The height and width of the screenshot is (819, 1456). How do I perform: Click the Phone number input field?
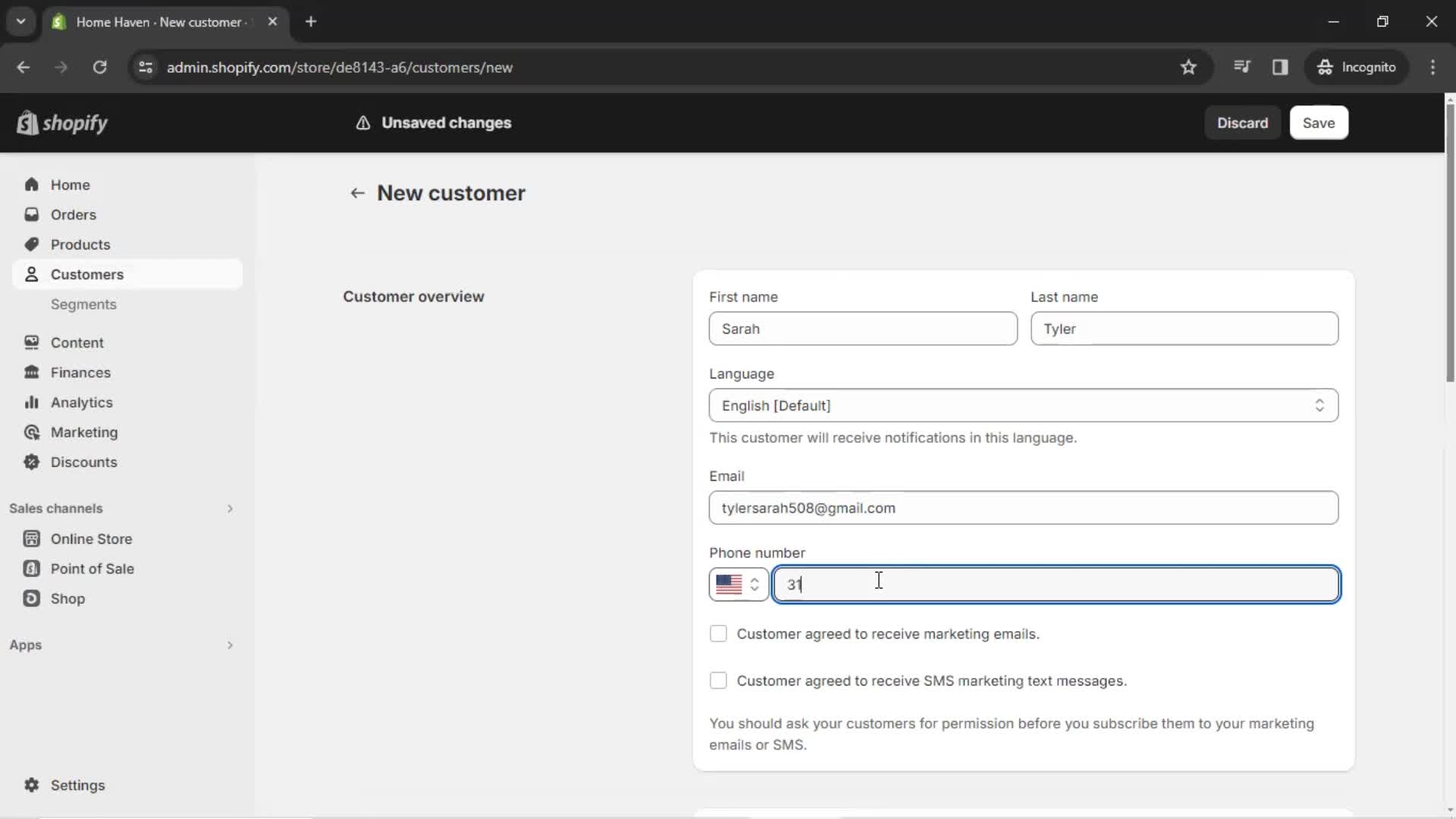tap(1055, 584)
